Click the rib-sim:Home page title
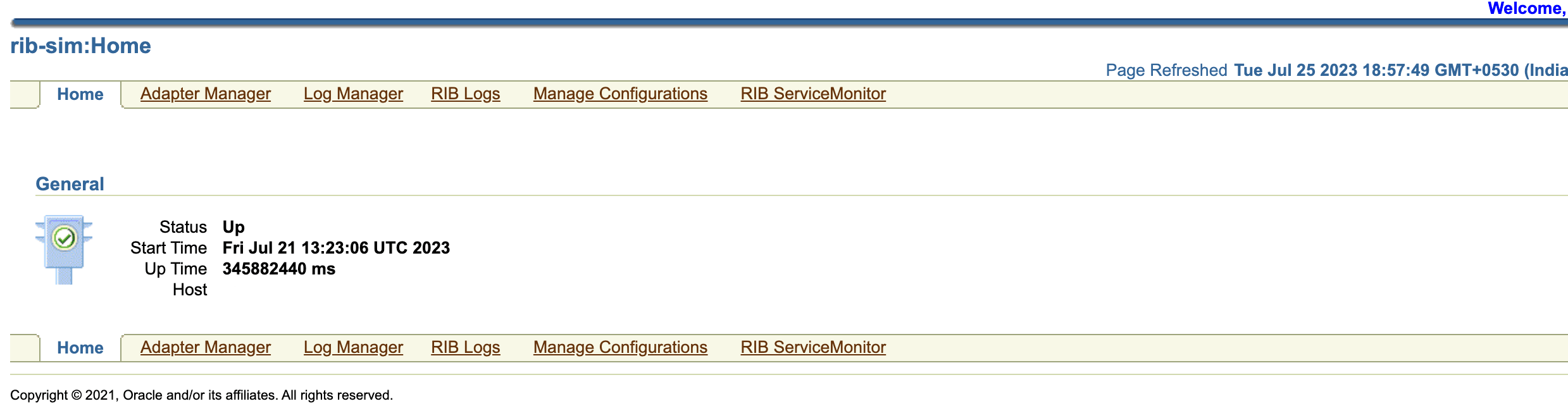 pos(80,46)
